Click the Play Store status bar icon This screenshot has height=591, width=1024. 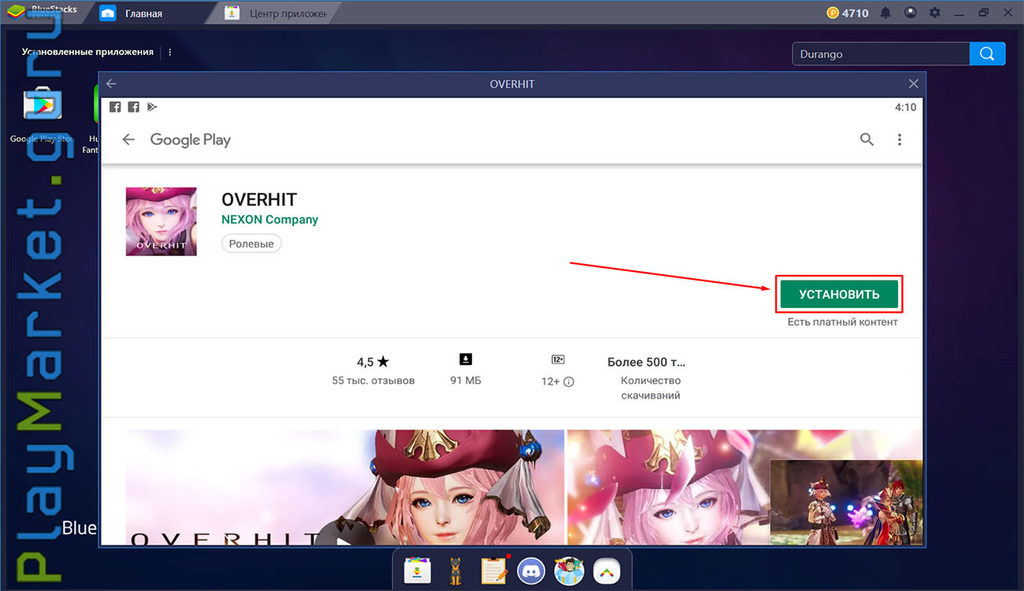pos(152,107)
